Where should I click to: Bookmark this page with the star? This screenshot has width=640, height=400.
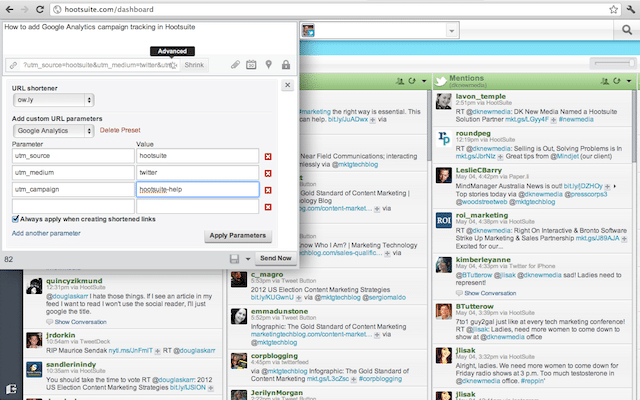(x=613, y=9)
